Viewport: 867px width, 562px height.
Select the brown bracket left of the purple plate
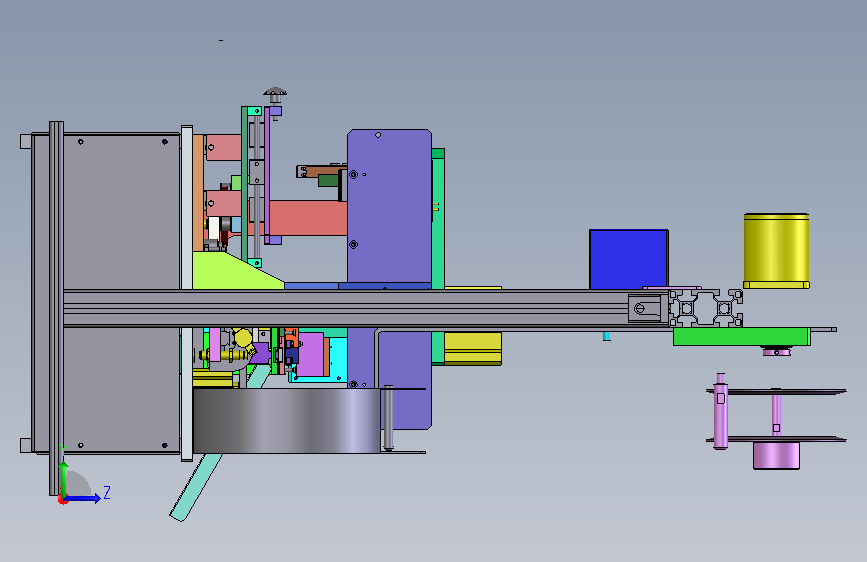[x=320, y=170]
